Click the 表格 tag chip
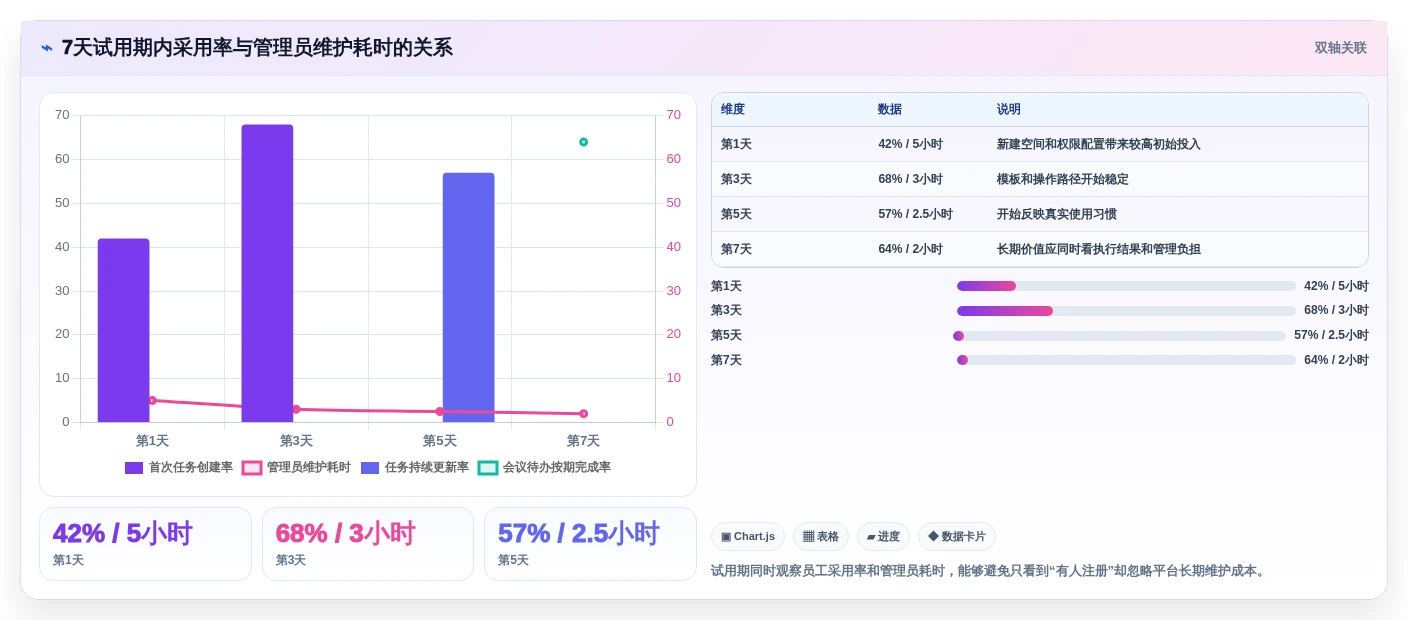1408x620 pixels. click(x=821, y=536)
